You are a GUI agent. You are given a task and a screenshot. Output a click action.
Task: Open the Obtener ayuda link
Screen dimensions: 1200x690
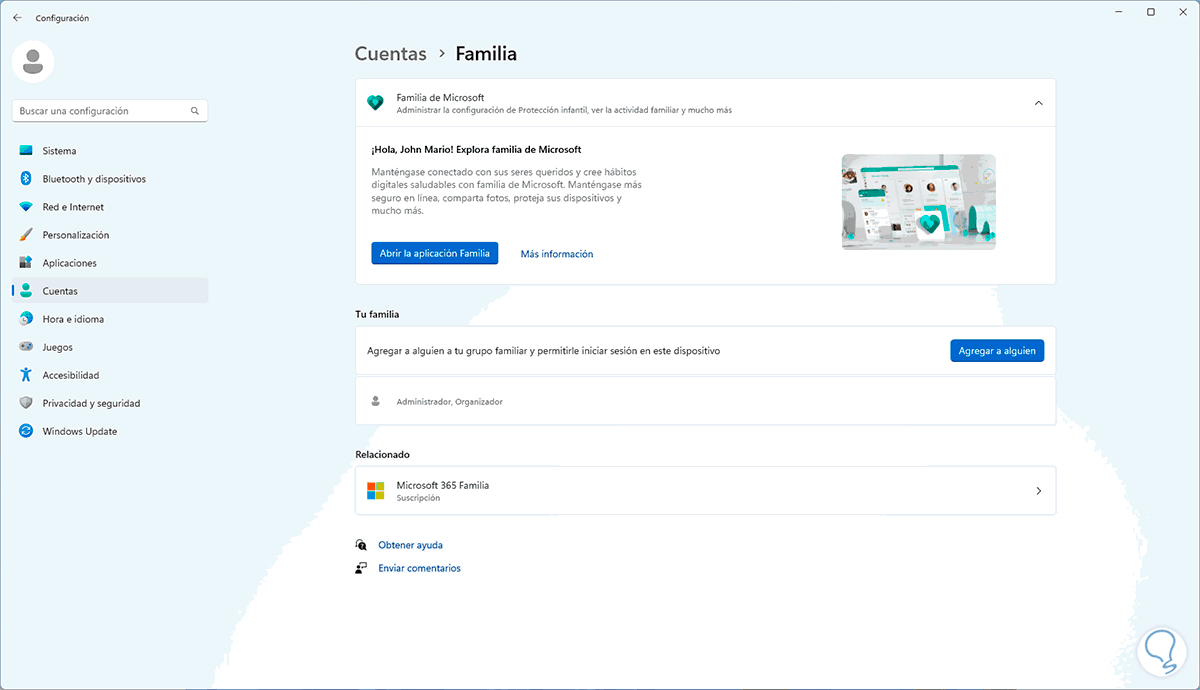pyautogui.click(x=410, y=545)
